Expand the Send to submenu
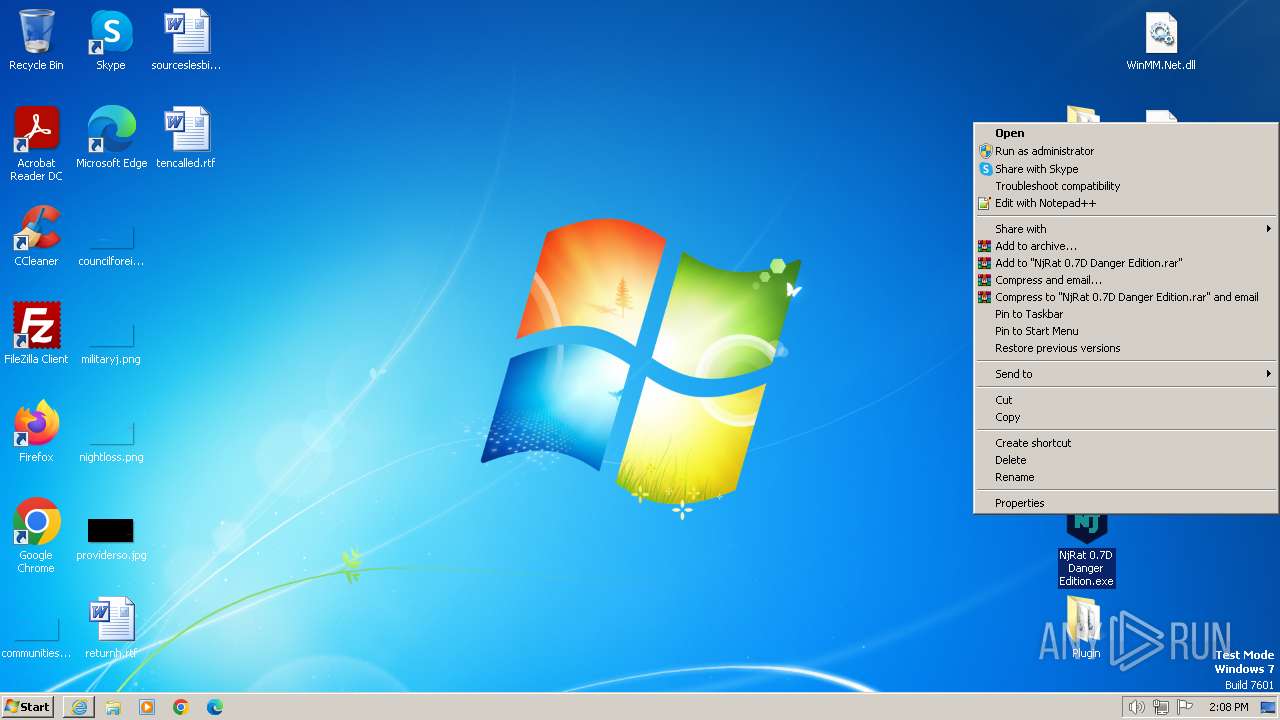 click(1126, 374)
